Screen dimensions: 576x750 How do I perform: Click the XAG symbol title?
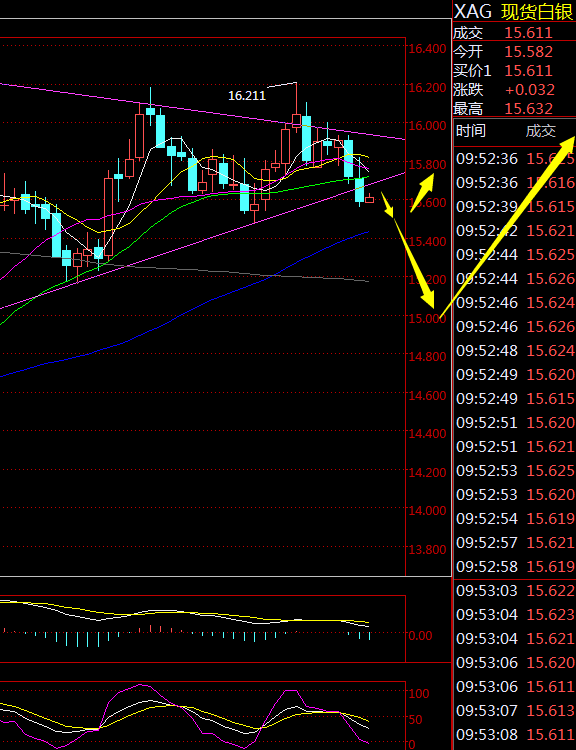point(473,11)
